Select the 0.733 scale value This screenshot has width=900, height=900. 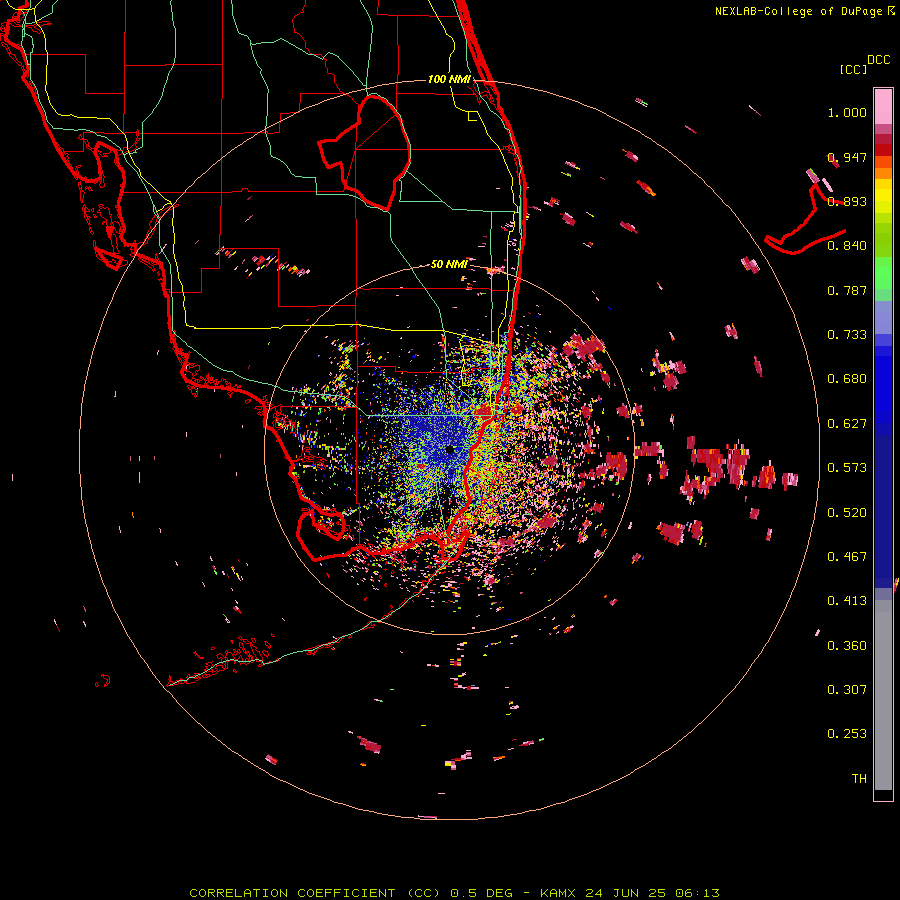point(847,335)
